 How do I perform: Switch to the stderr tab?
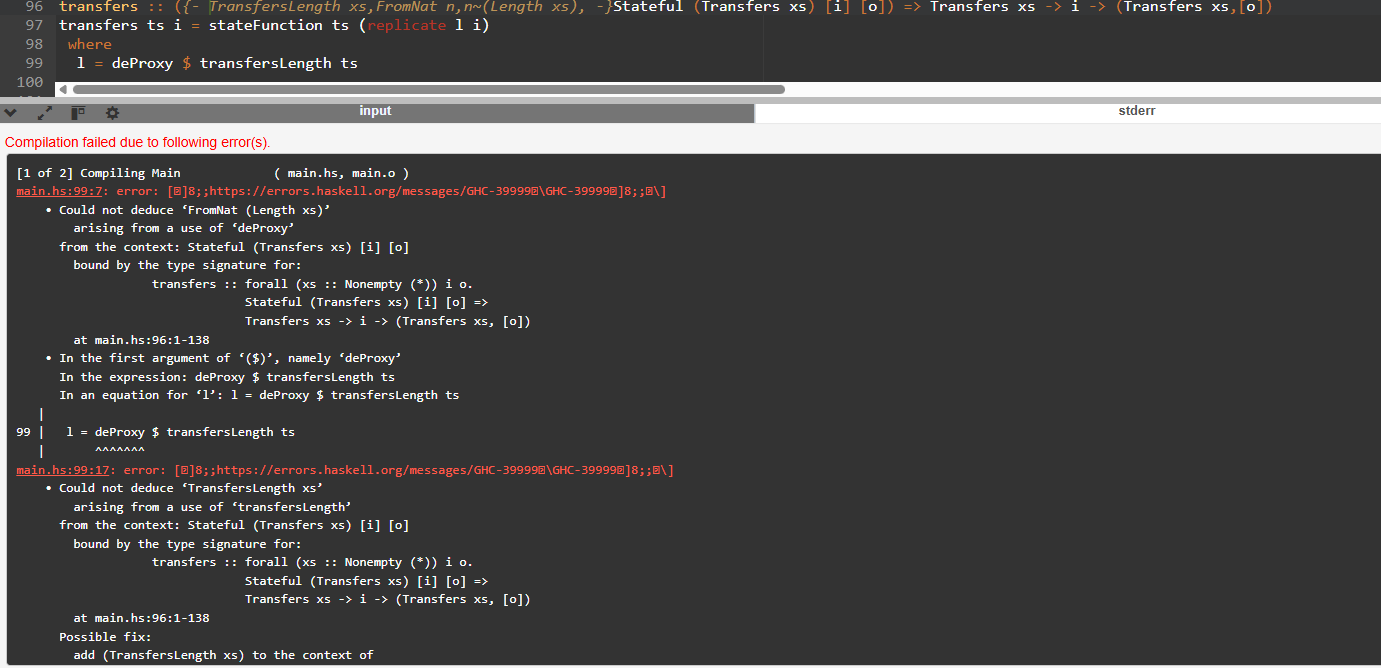[x=1136, y=112]
